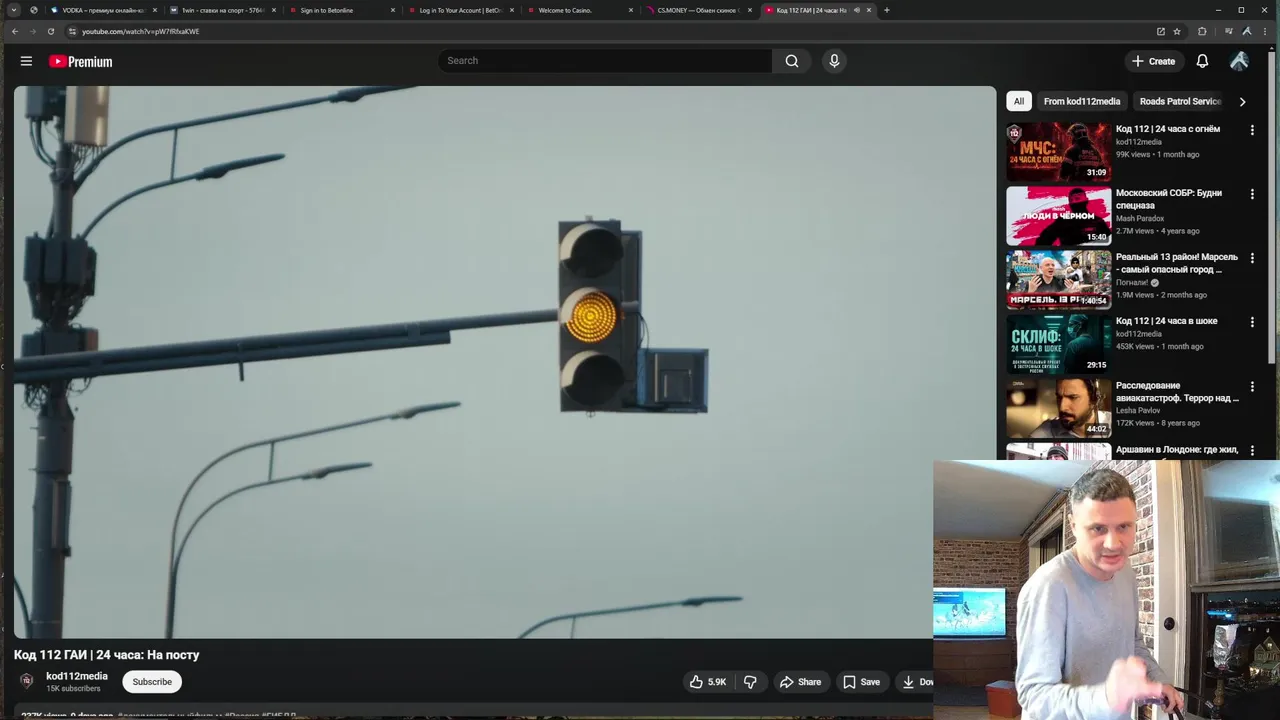Close the CS.MONEY tab

tap(749, 10)
